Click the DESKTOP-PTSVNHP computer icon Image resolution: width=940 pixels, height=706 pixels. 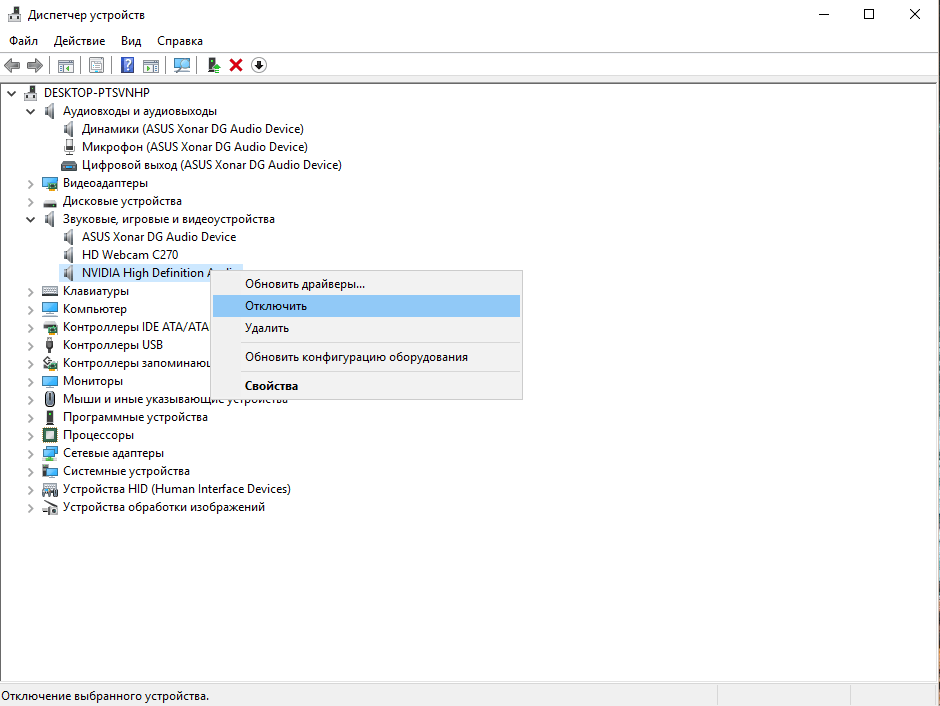coord(31,93)
